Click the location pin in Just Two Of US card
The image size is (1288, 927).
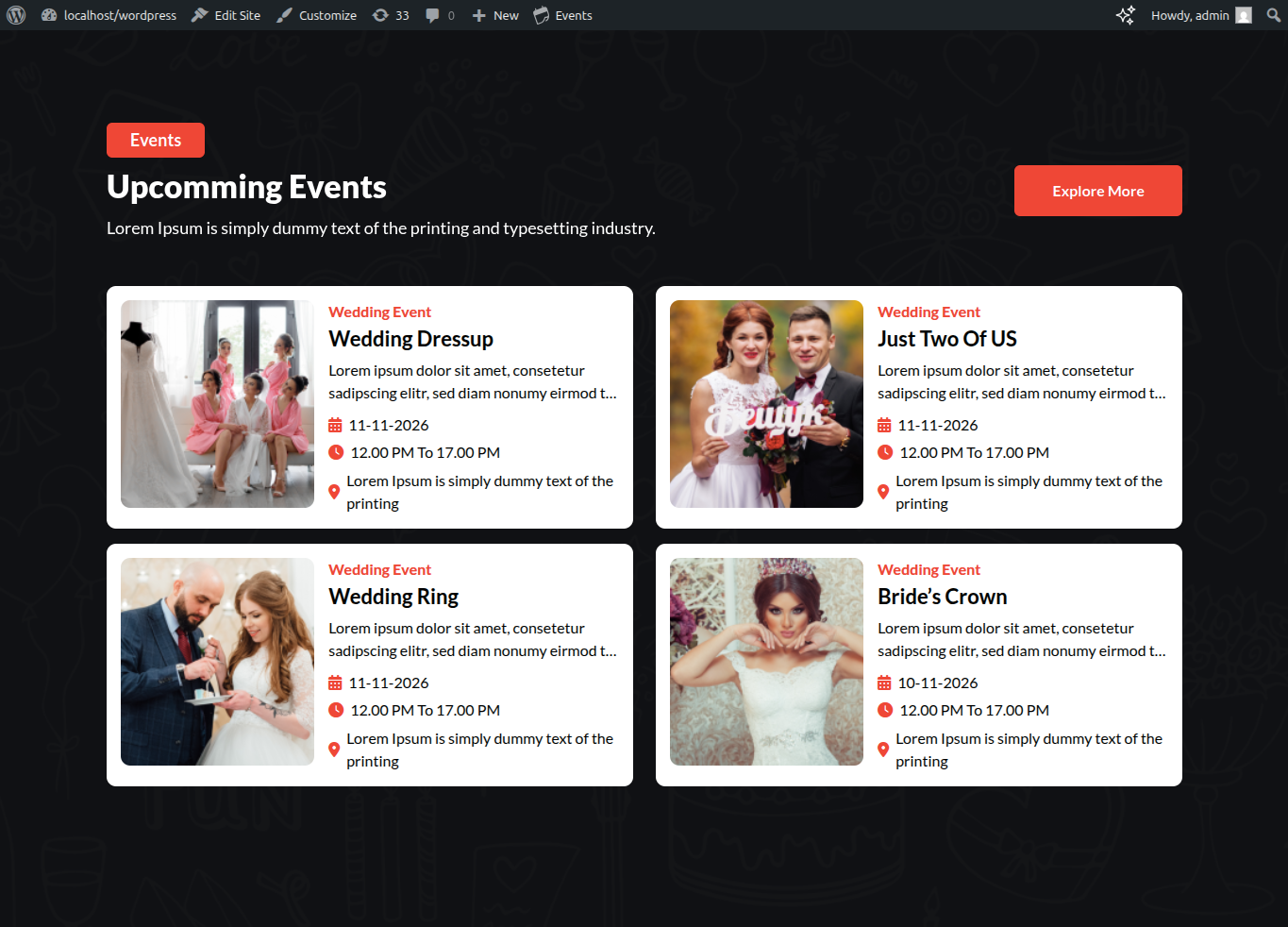click(x=883, y=492)
